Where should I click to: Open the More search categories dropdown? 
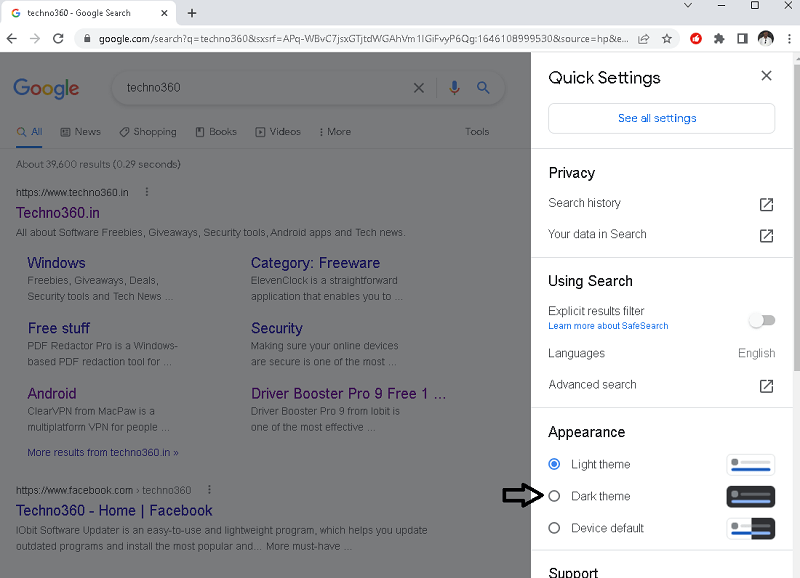tap(334, 132)
